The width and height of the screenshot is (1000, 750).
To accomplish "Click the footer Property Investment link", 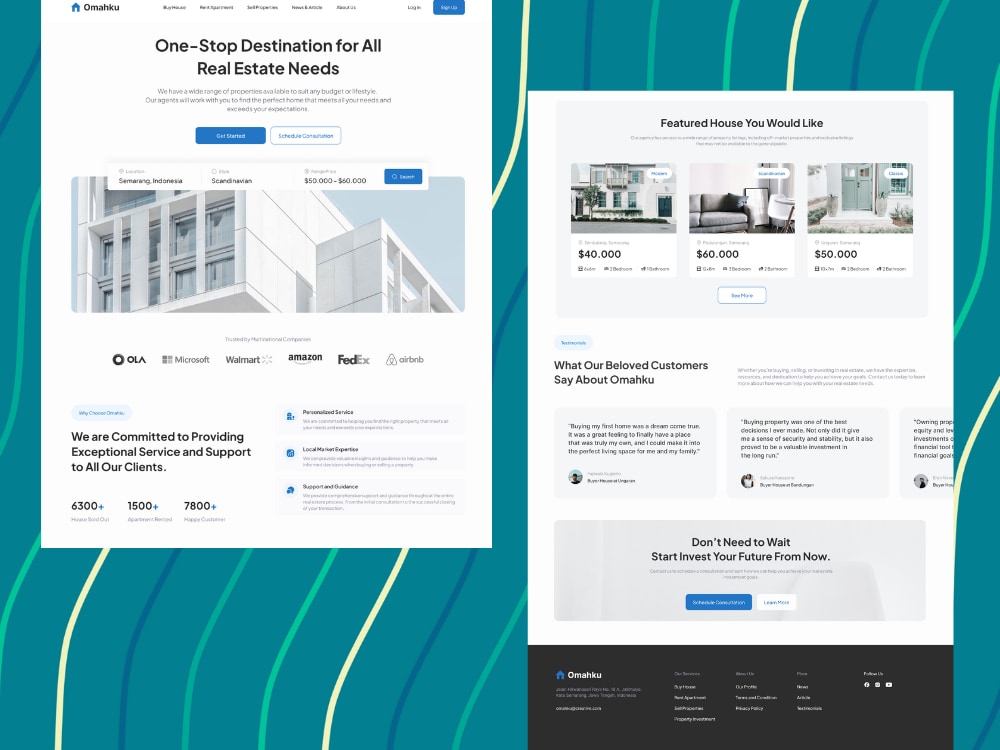I will click(x=695, y=719).
